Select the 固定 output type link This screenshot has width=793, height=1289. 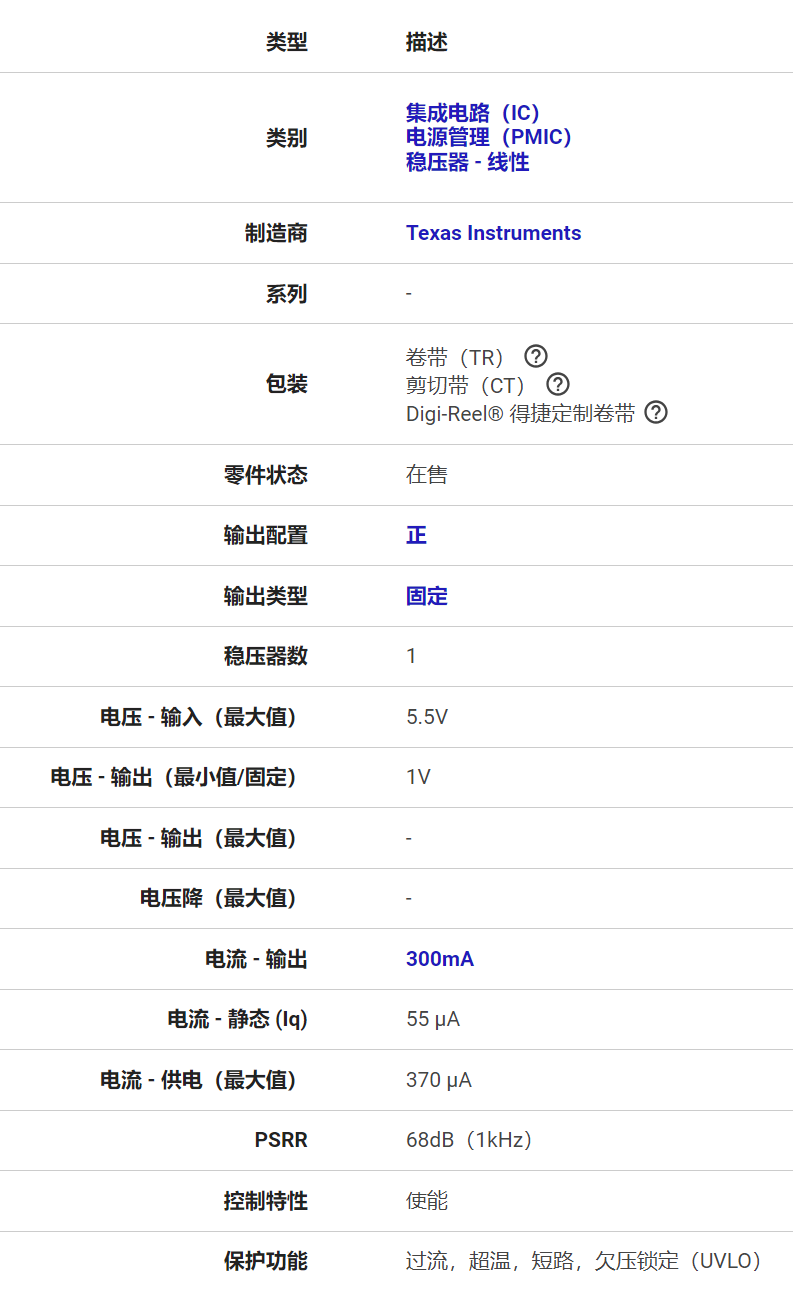426,596
